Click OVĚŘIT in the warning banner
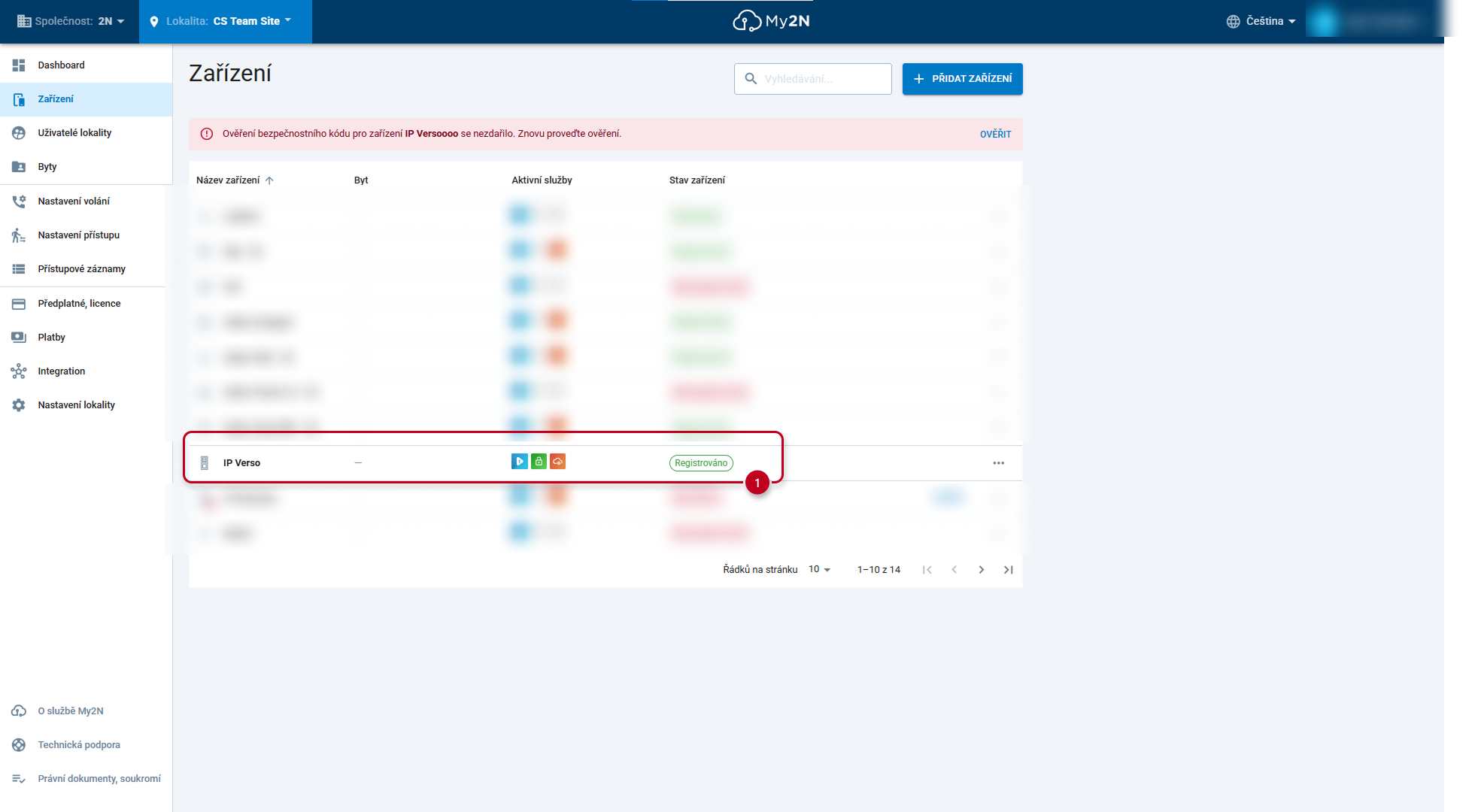This screenshot has width=1478, height=812. coord(995,135)
